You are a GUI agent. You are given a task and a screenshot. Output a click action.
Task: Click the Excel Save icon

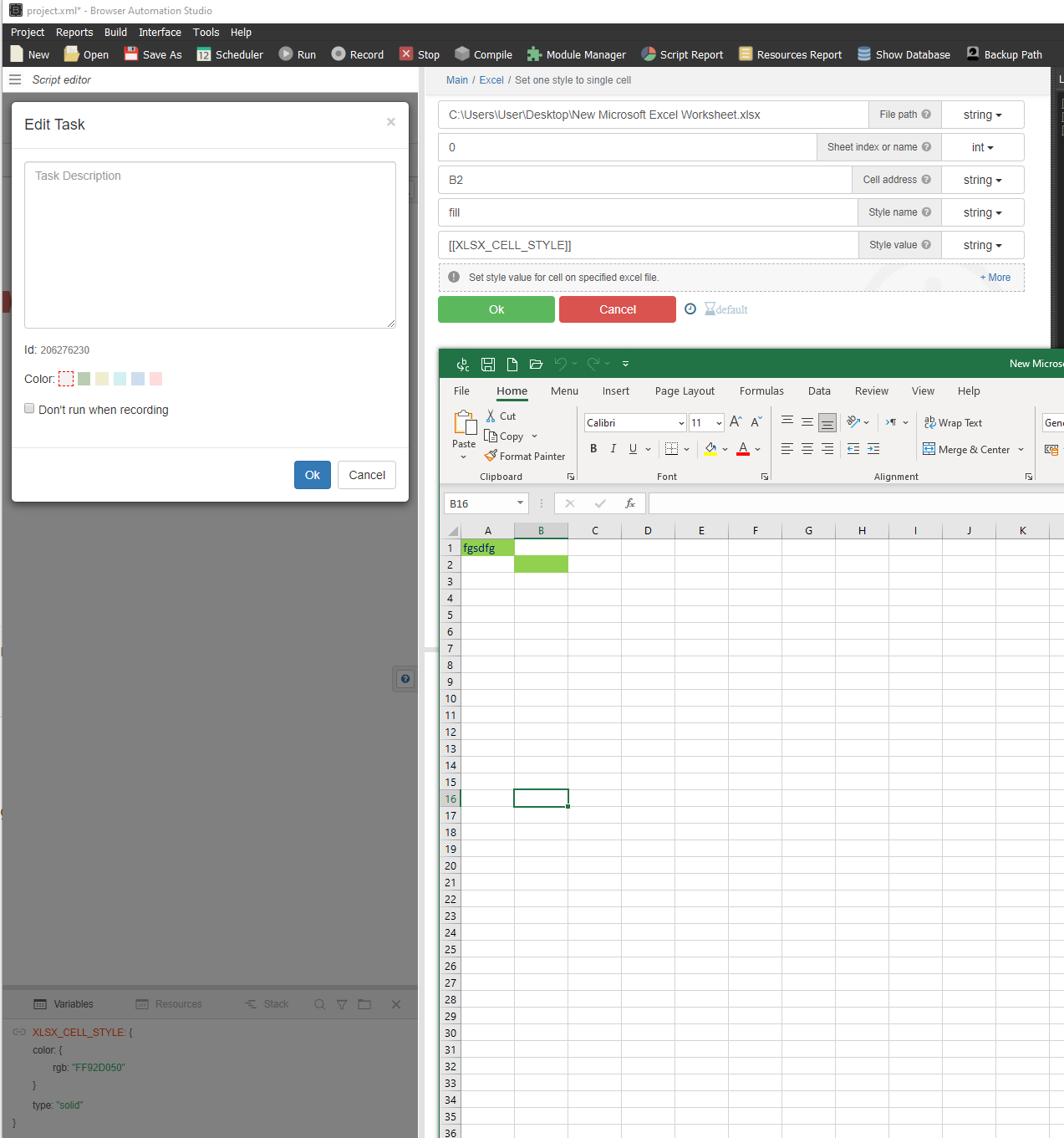(x=488, y=364)
